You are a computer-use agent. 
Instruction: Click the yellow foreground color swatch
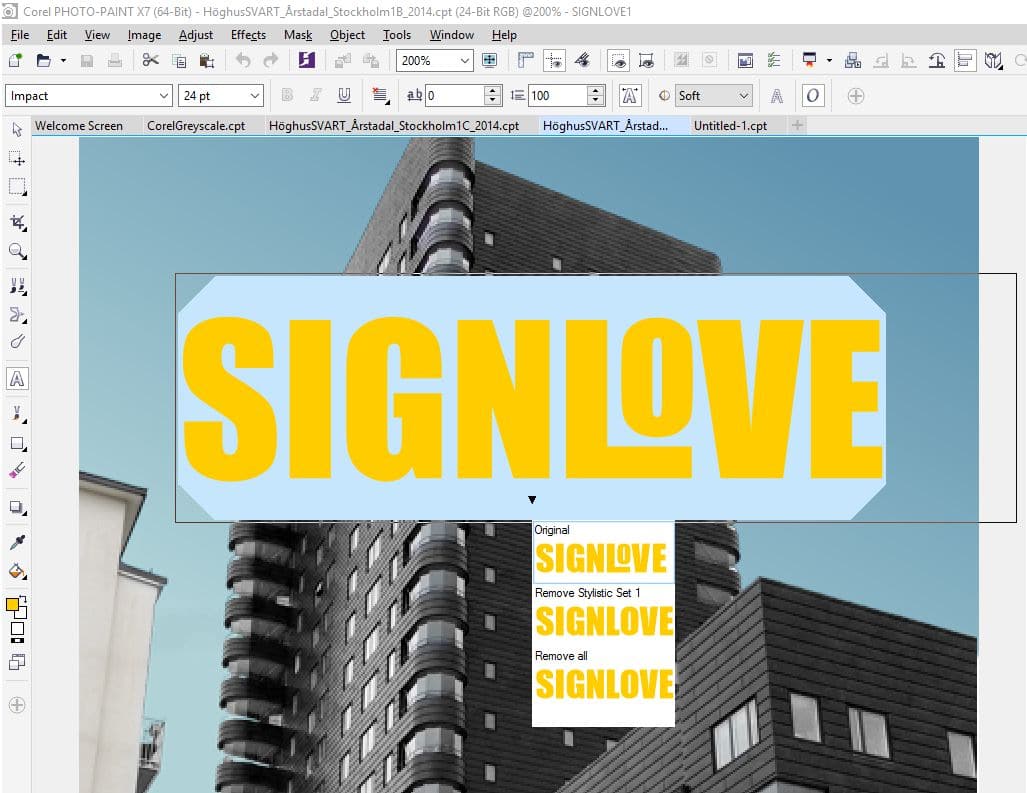(x=13, y=605)
